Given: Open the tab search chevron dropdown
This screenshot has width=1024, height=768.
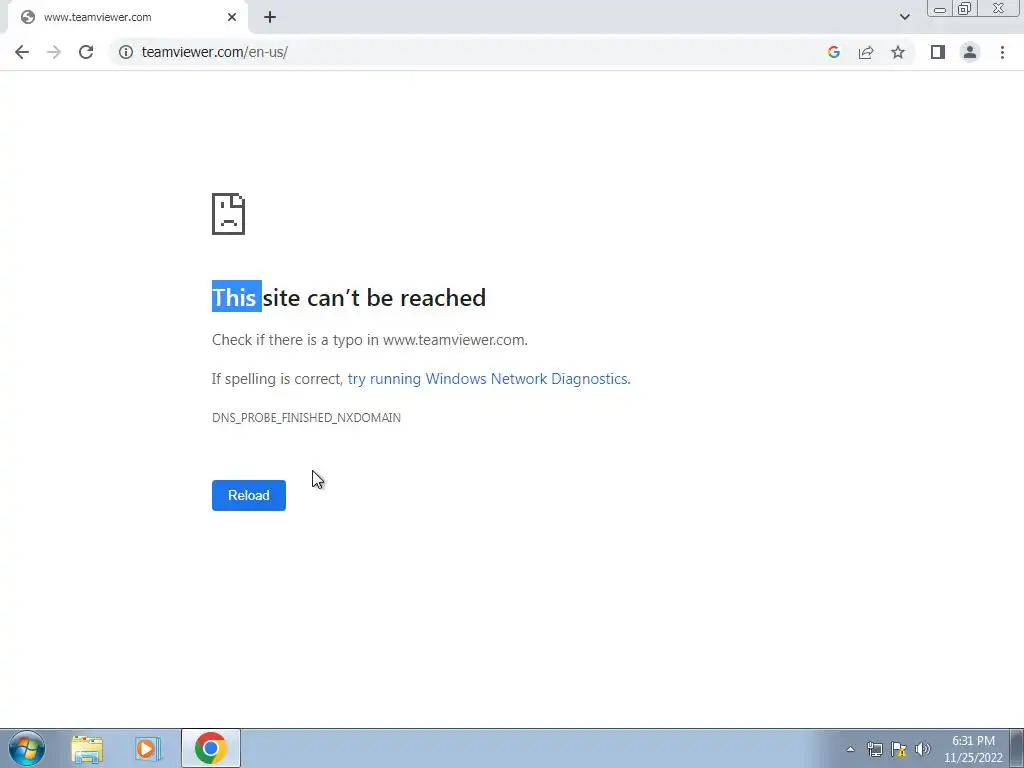Looking at the screenshot, I should coord(904,17).
